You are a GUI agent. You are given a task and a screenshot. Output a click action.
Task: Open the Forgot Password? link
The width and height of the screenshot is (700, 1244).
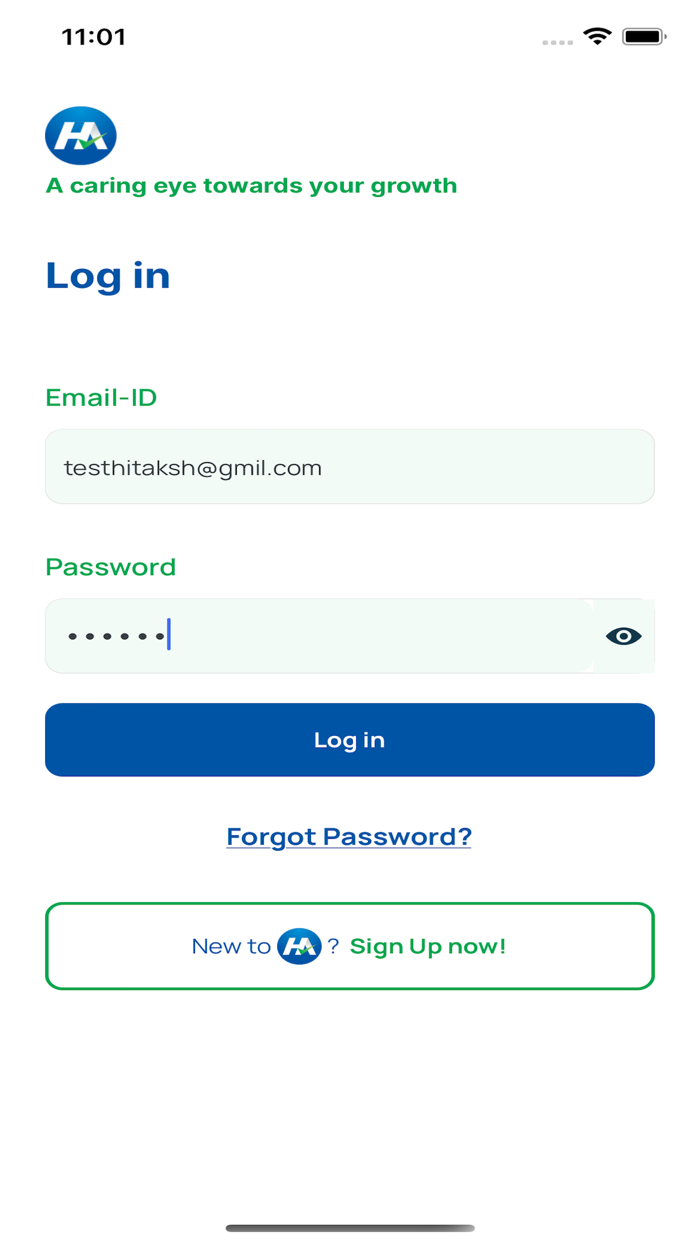pyautogui.click(x=349, y=836)
